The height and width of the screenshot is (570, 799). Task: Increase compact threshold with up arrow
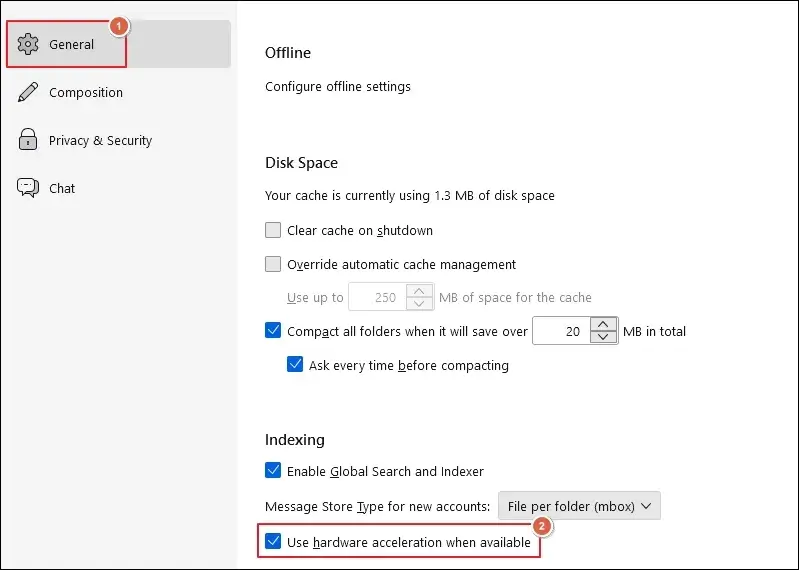tap(603, 324)
